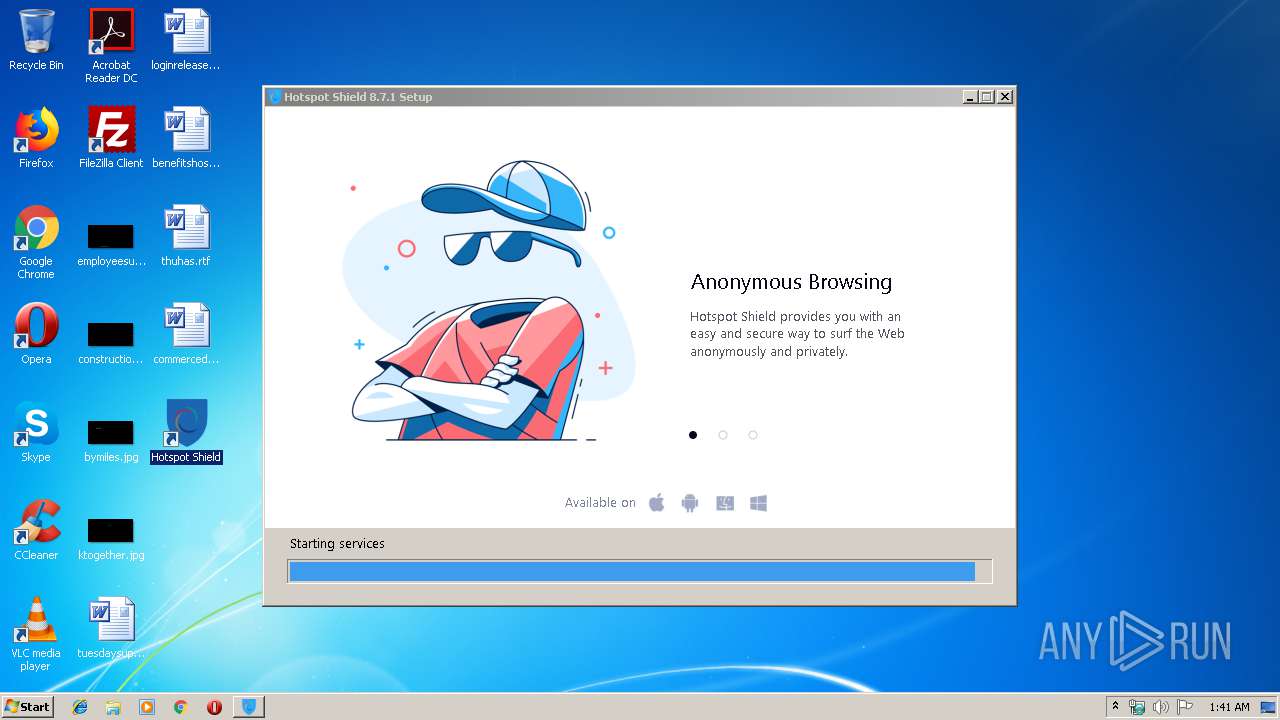Open Internet Explorer from taskbar
The image size is (1280, 720).
tap(80, 707)
